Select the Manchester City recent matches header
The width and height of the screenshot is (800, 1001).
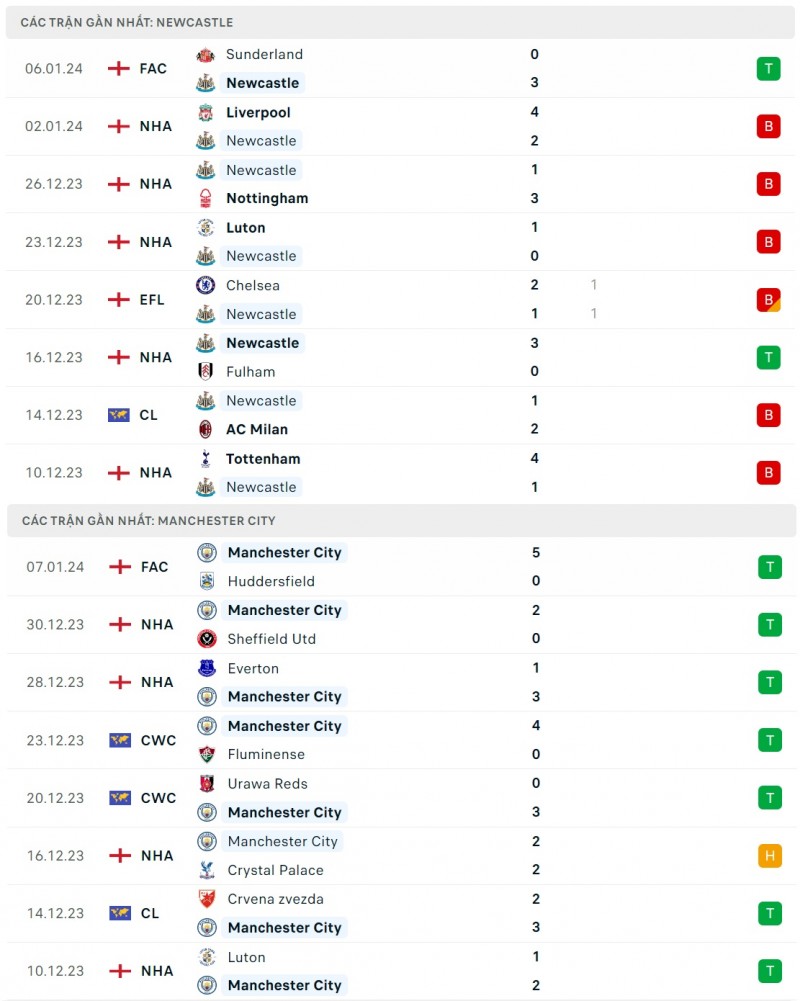coord(148,521)
